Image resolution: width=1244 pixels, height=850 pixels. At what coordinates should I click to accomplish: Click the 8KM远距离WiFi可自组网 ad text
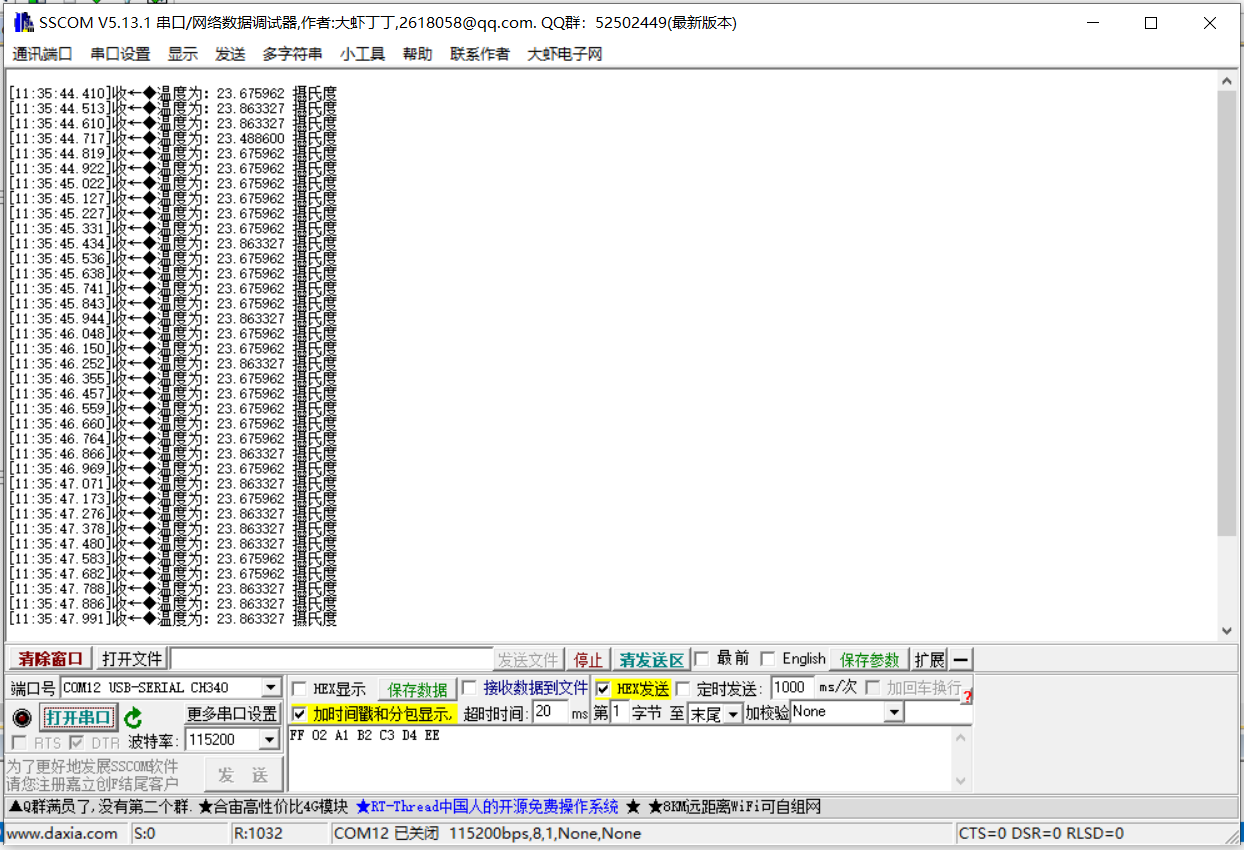point(733,806)
